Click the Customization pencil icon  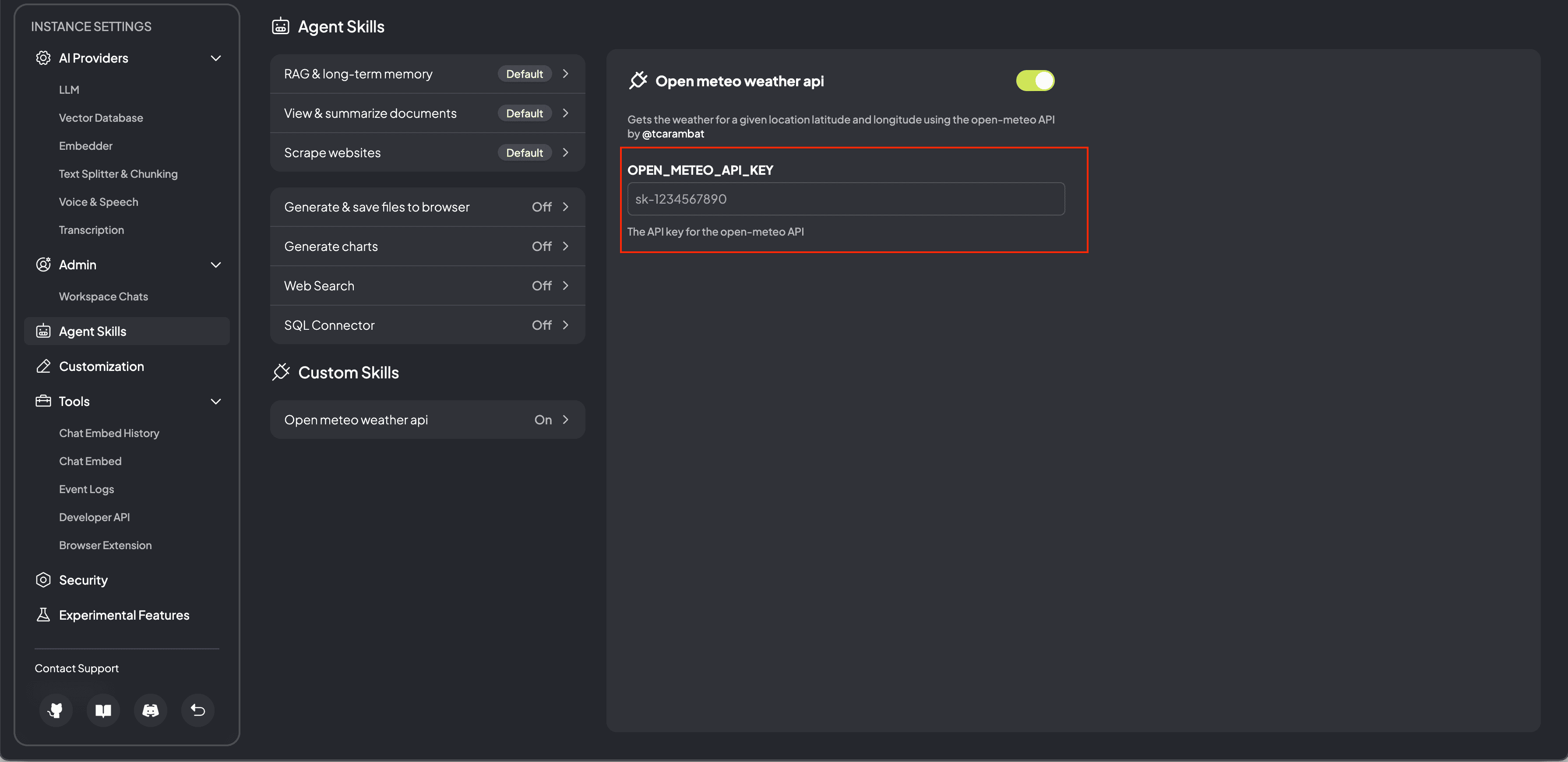coord(43,366)
